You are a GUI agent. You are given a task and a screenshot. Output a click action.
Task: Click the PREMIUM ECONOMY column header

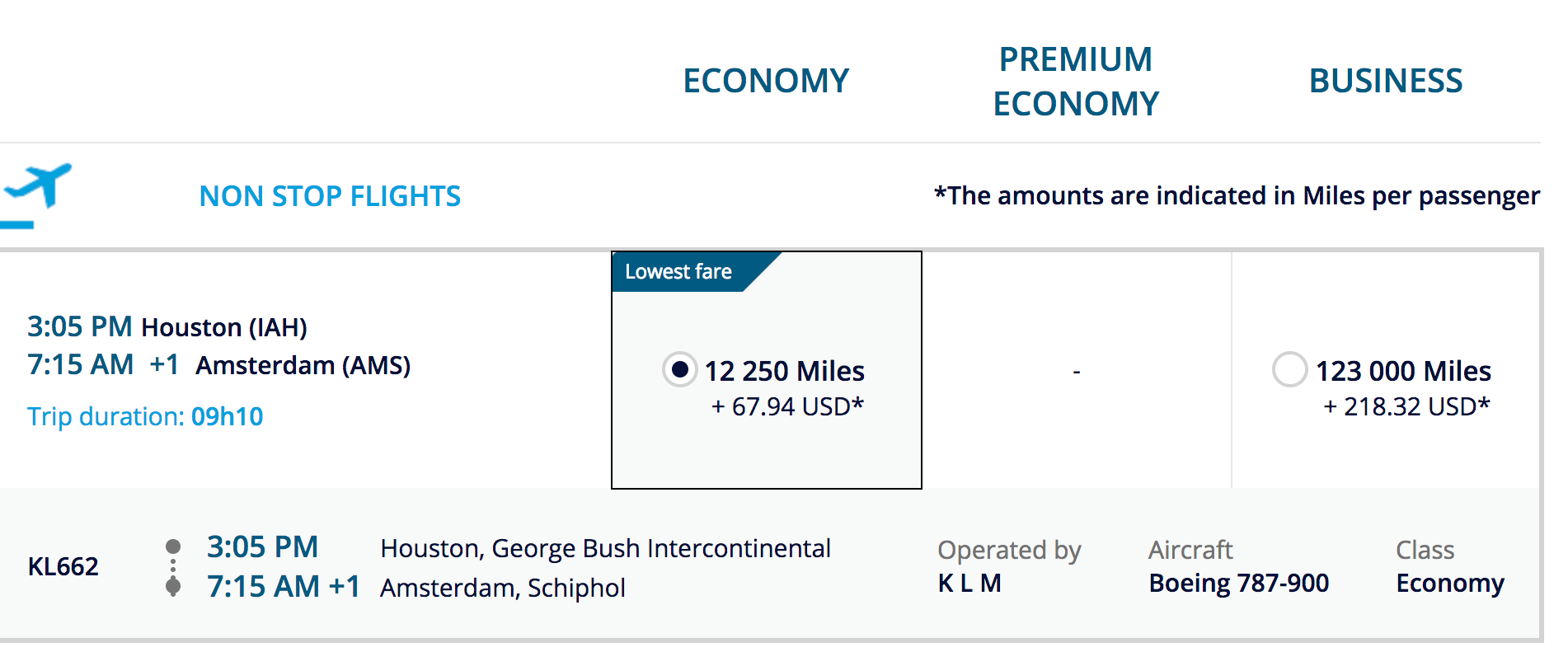pos(1076,81)
